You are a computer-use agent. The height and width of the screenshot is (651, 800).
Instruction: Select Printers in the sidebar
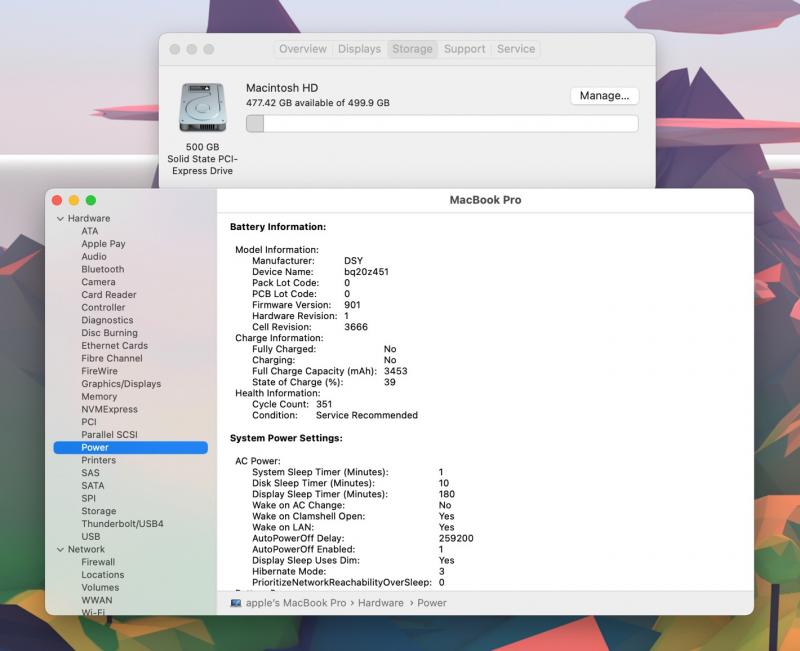click(98, 460)
